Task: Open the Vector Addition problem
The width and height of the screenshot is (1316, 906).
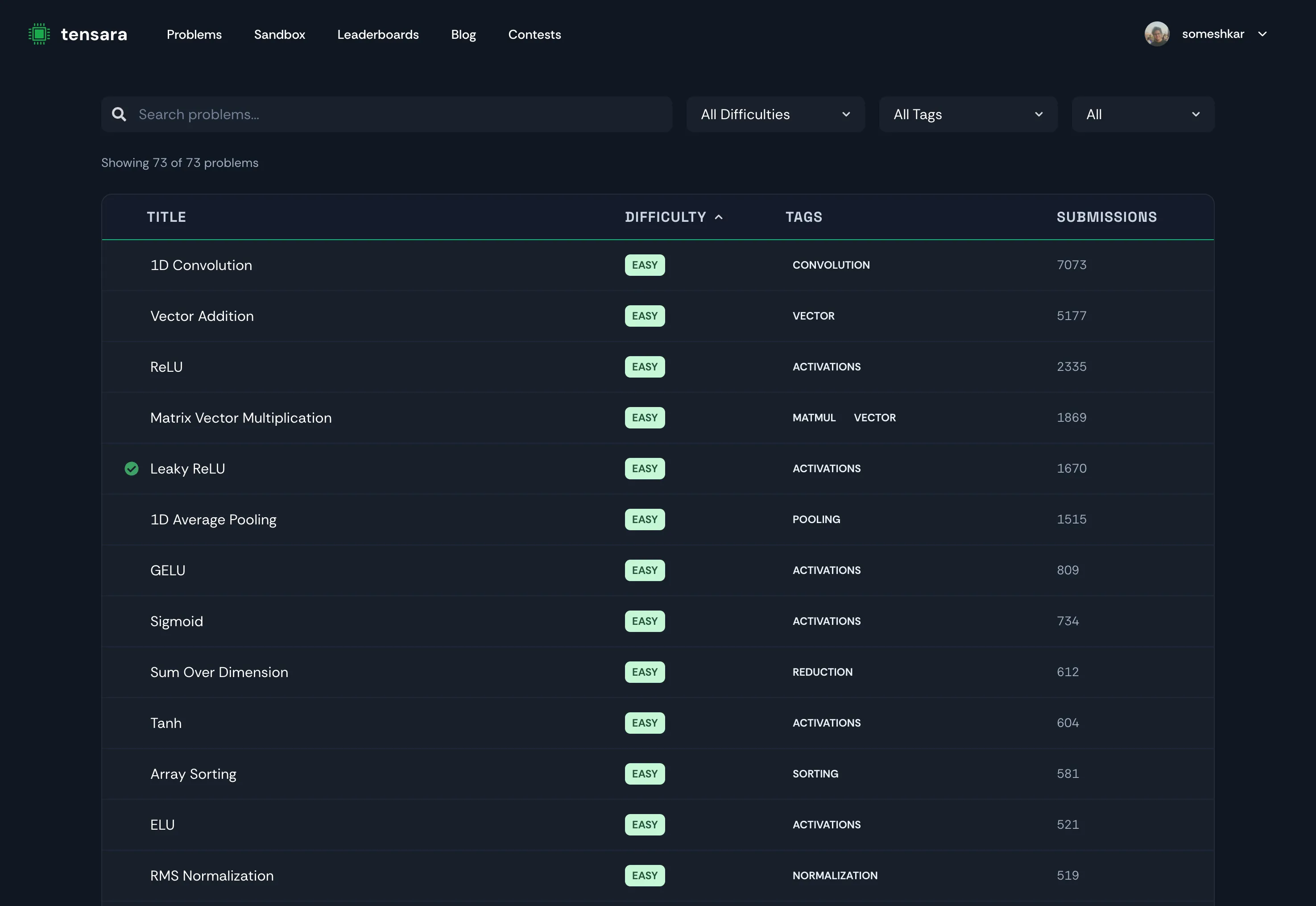Action: [x=202, y=316]
